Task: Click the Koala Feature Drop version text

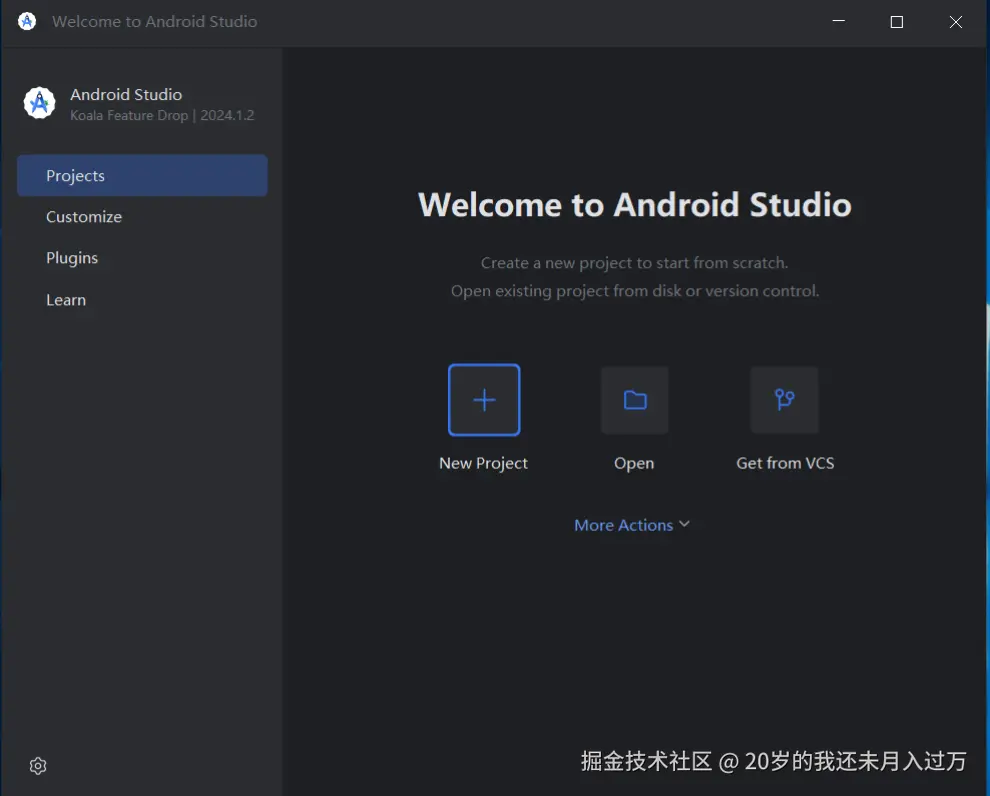Action: pos(162,116)
